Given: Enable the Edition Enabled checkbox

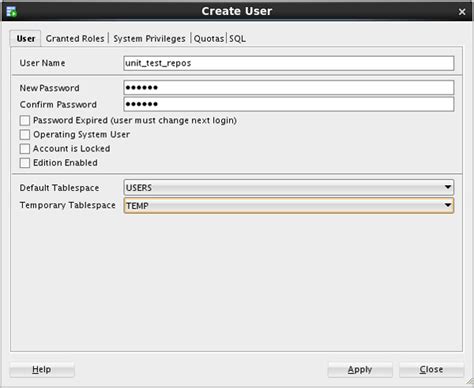Looking at the screenshot, I should tap(25, 163).
